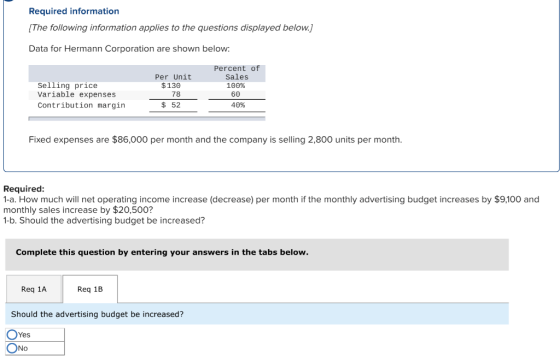This screenshot has width=560, height=360.
Task: Choose the No radio button
Action: [12, 348]
